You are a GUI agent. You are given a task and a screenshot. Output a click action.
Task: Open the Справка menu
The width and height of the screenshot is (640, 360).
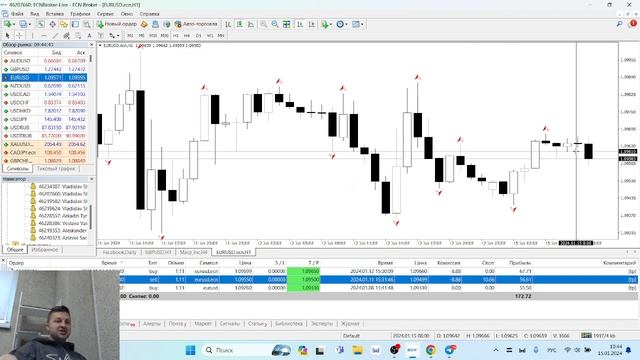coord(149,14)
